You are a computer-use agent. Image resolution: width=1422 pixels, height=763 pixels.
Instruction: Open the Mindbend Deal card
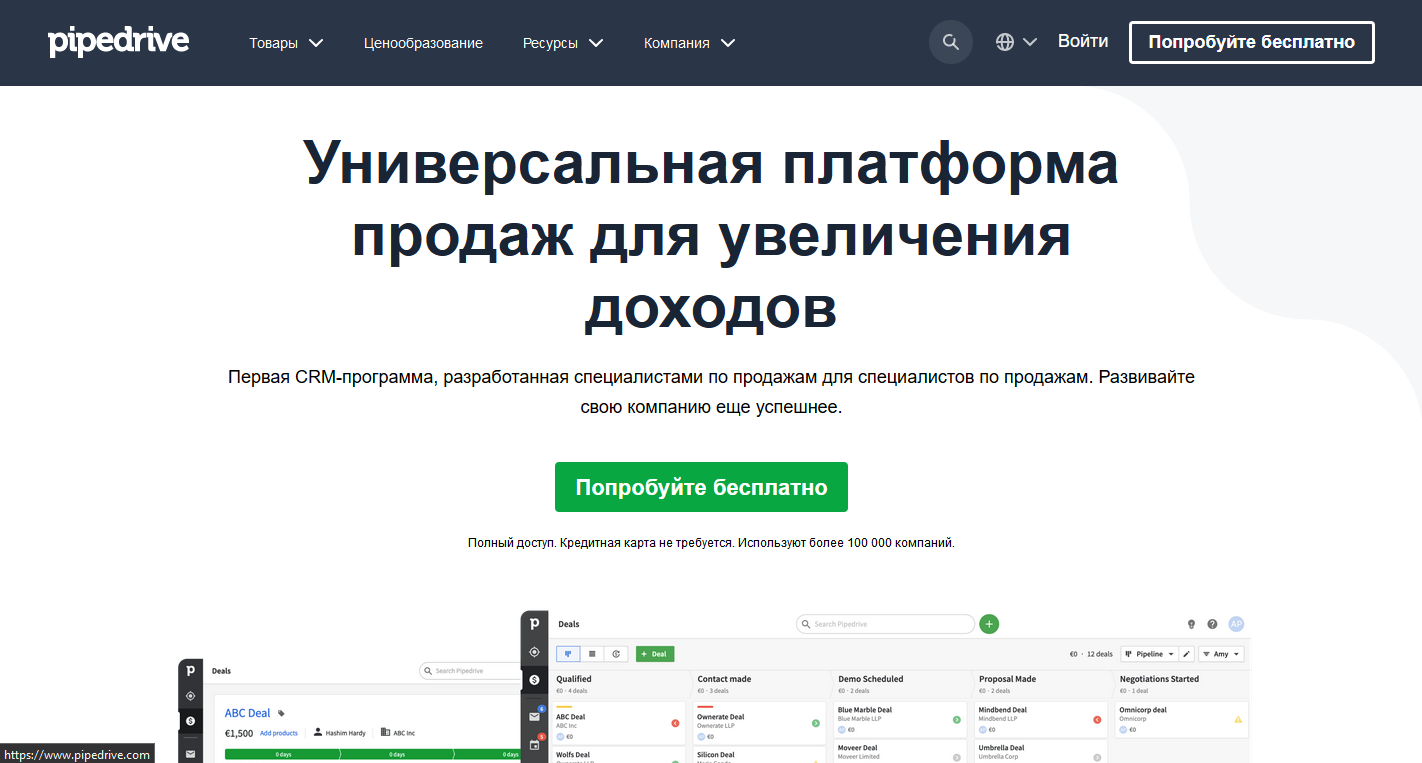click(x=1041, y=720)
